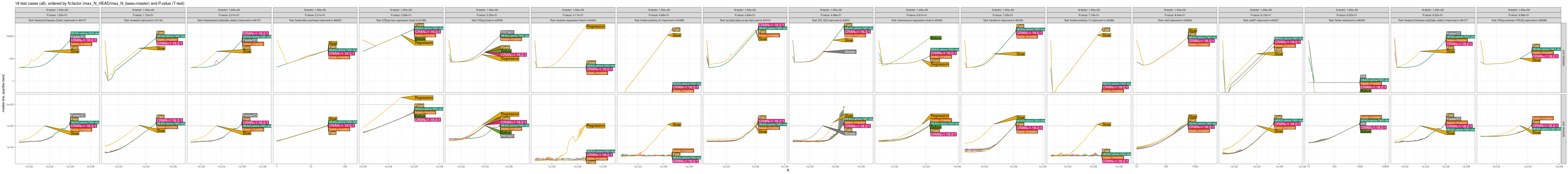Click the FasterIO label in first panel's lower plot

(x=77, y=115)
